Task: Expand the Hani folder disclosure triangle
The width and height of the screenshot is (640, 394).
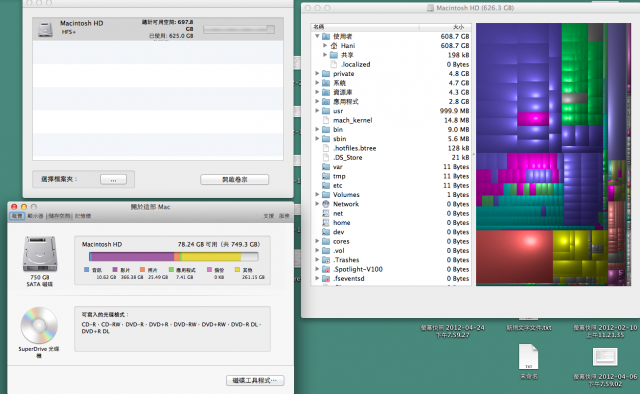Action: tap(325, 46)
